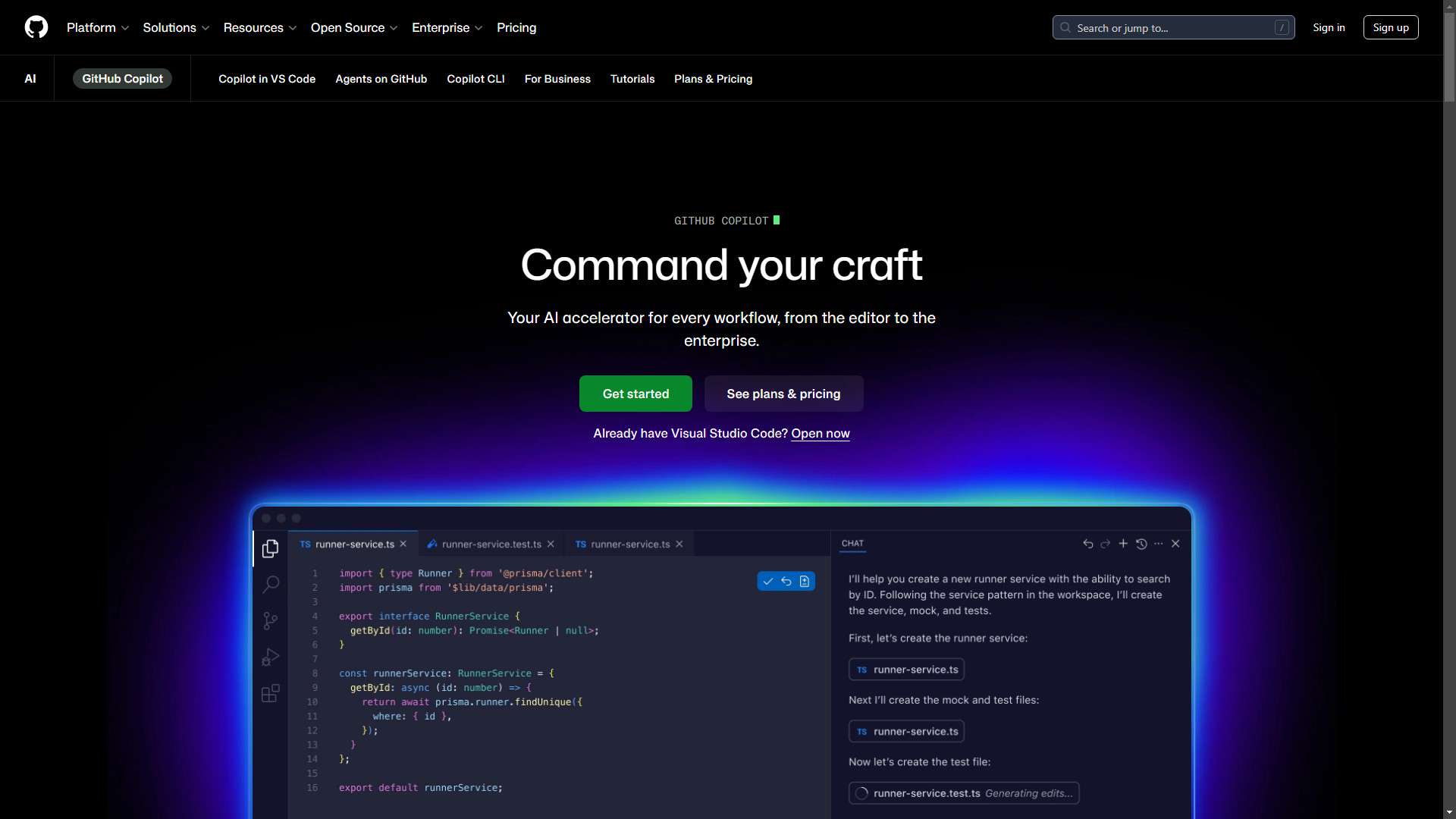Open the Resources dropdown menu
1456x819 pixels.
coord(260,28)
